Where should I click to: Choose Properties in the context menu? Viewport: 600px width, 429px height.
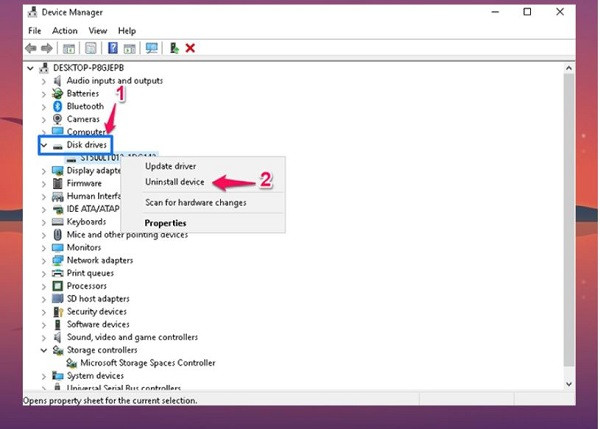[165, 223]
